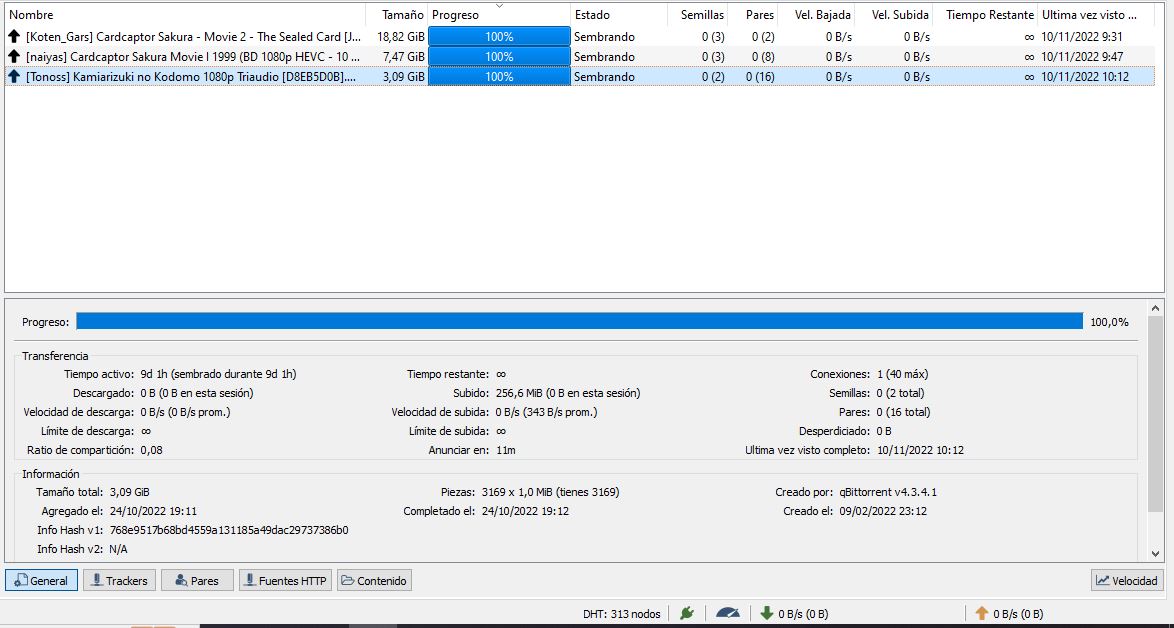Click the connection status plug icon
The image size is (1174, 628).
pyautogui.click(x=687, y=614)
